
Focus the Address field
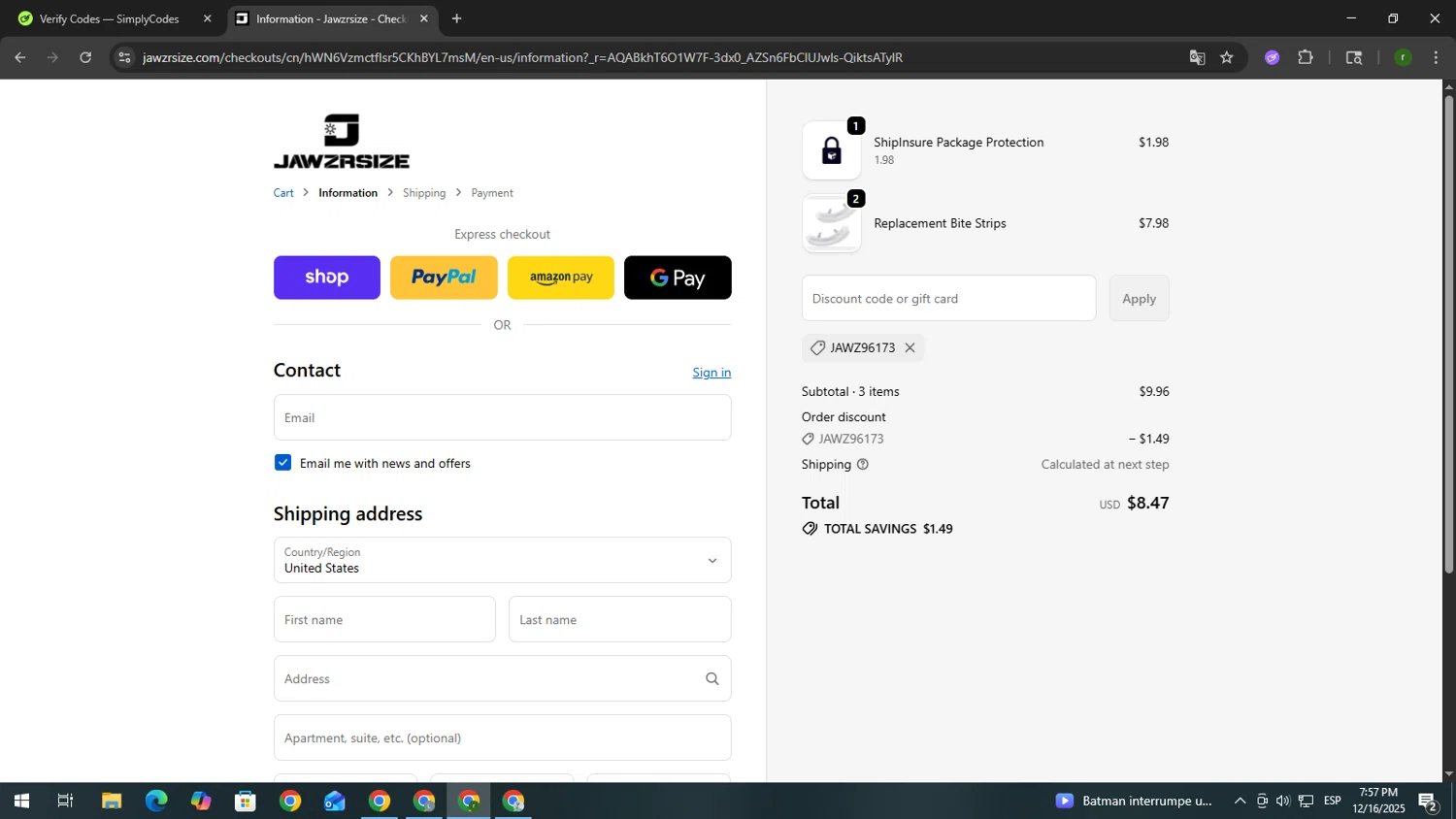[503, 678]
